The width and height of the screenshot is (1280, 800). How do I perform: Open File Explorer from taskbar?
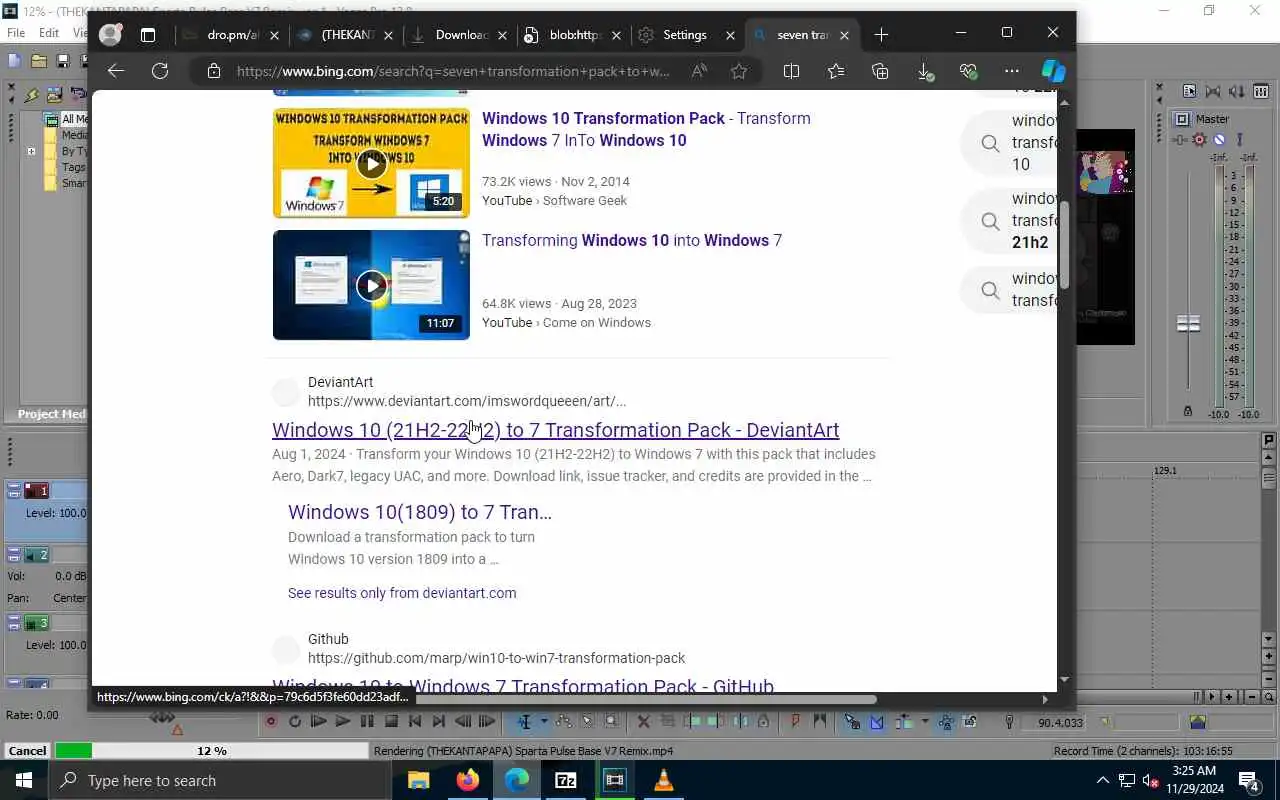pos(418,781)
